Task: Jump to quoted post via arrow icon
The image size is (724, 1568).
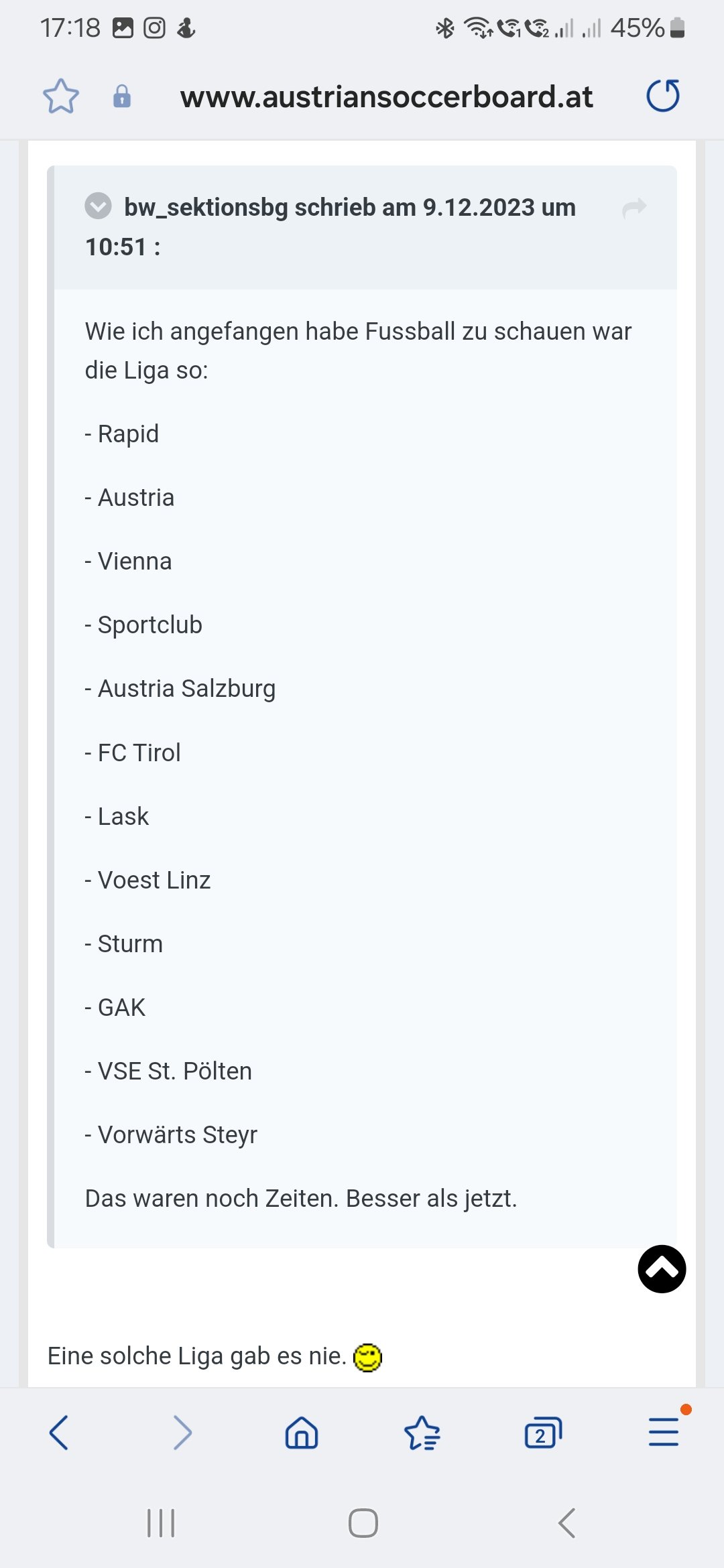Action: pyautogui.click(x=634, y=208)
